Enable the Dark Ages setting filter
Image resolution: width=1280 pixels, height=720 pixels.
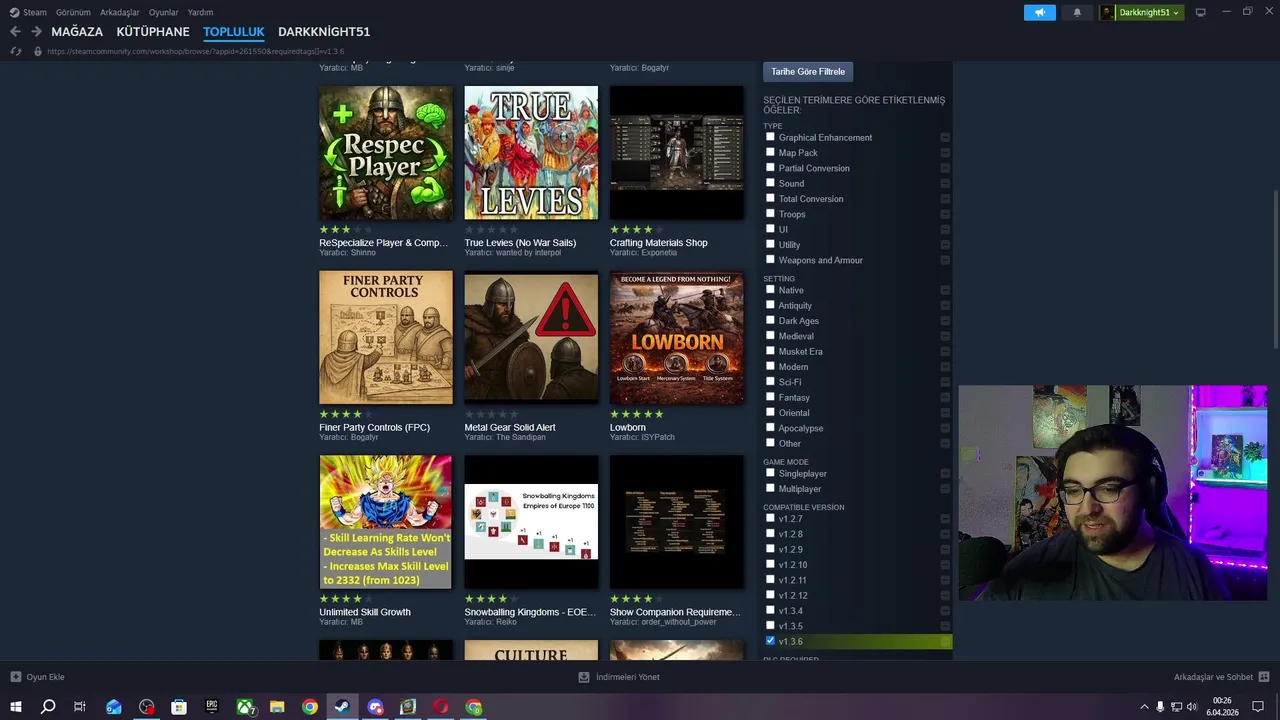[x=770, y=320]
